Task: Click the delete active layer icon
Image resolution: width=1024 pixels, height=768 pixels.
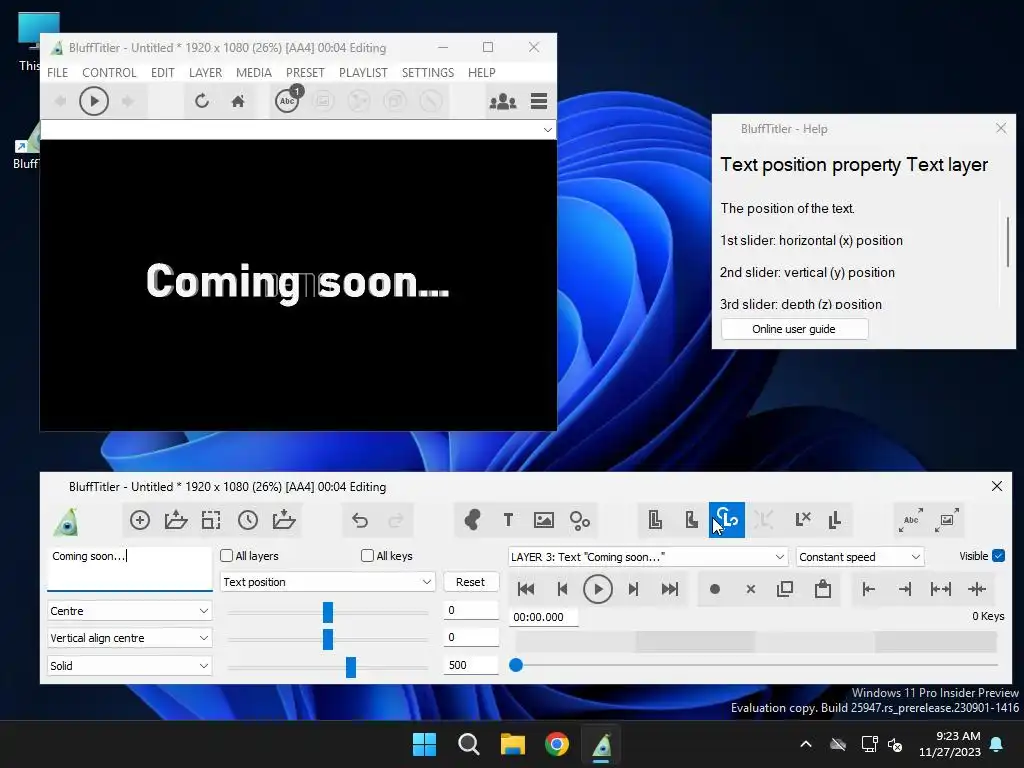Action: [x=803, y=520]
